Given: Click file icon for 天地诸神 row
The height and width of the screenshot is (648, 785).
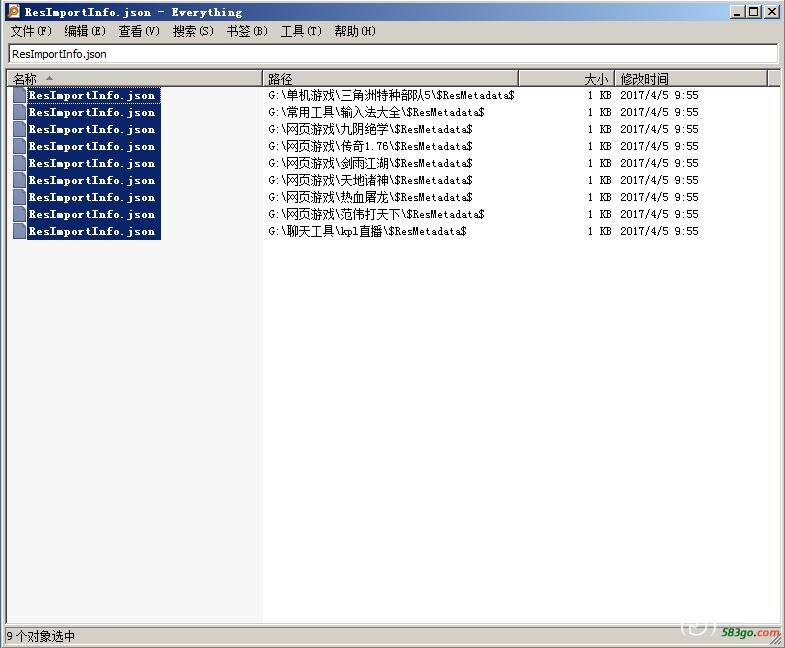Looking at the screenshot, I should [20, 180].
